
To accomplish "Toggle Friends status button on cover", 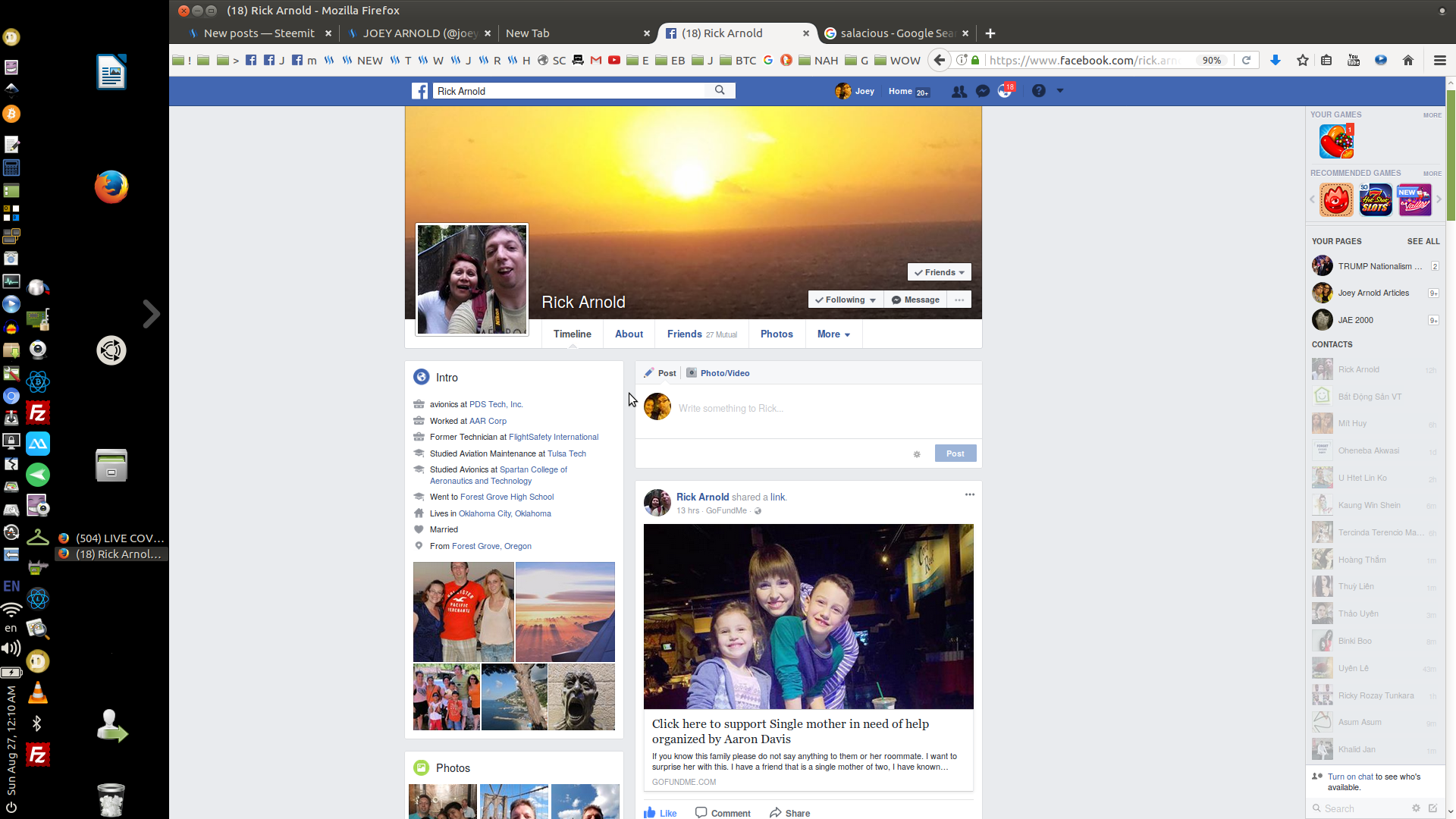I will [x=939, y=272].
